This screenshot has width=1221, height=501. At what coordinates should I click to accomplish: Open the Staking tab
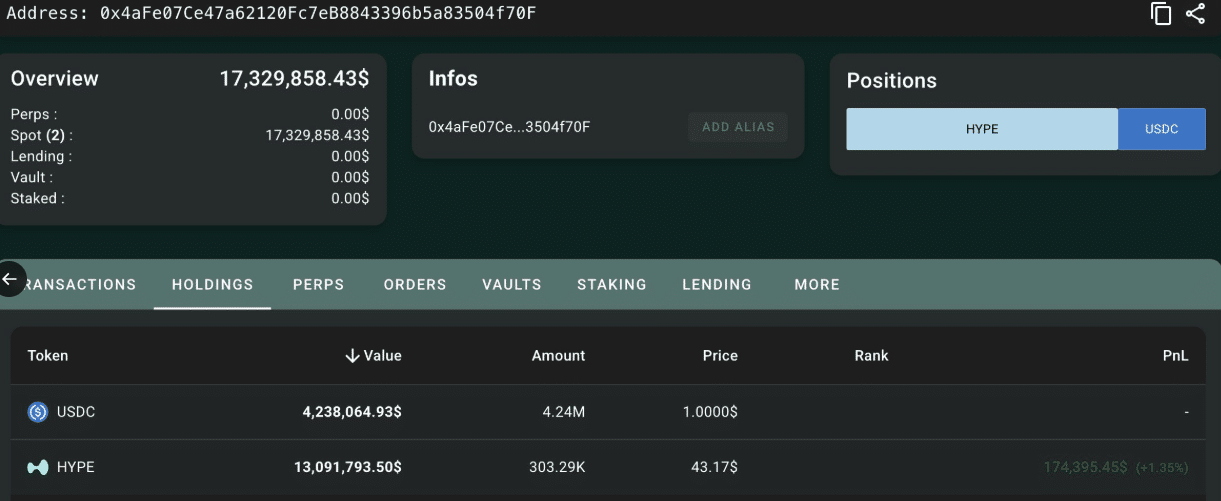612,285
